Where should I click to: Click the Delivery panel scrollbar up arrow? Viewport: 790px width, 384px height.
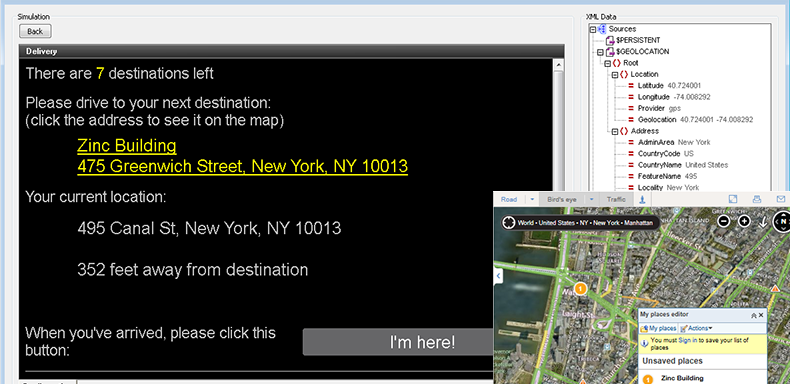coord(558,65)
